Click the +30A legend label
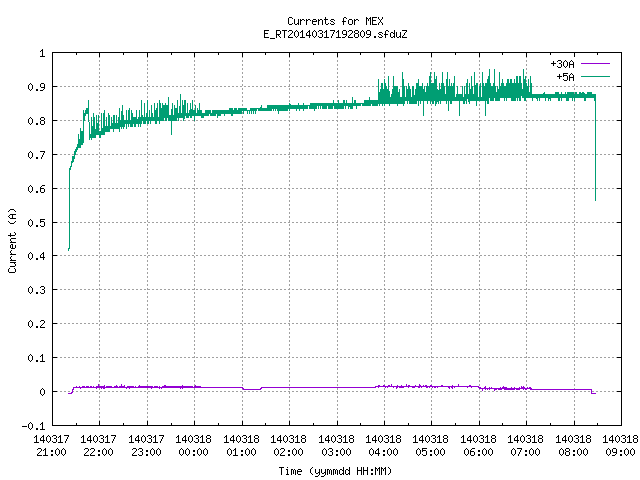 click(562, 64)
